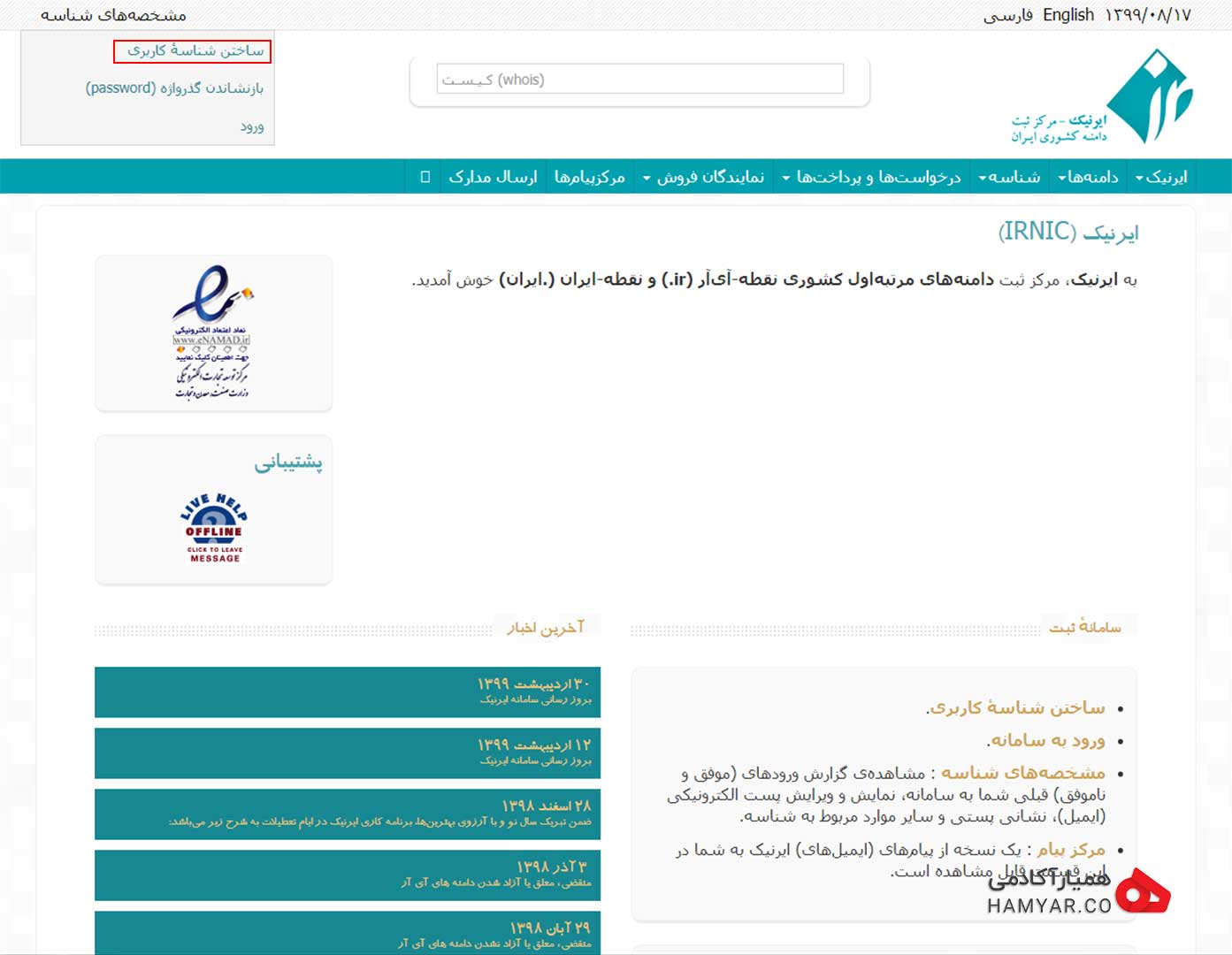Expand the دامنه‌ها dropdown menu

click(1088, 177)
